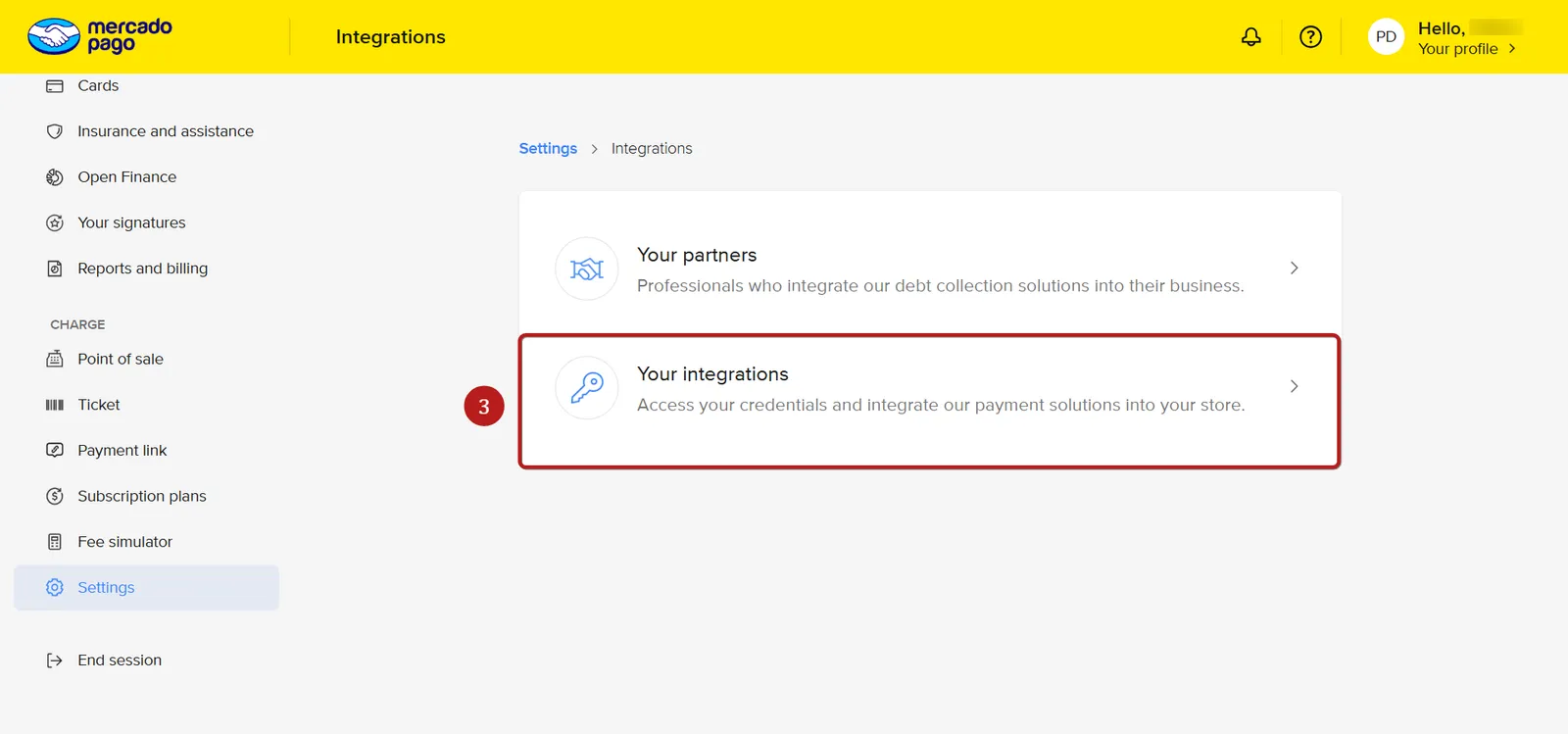The height and width of the screenshot is (734, 1568).
Task: Click the Cards sidebar icon
Action: (55, 86)
